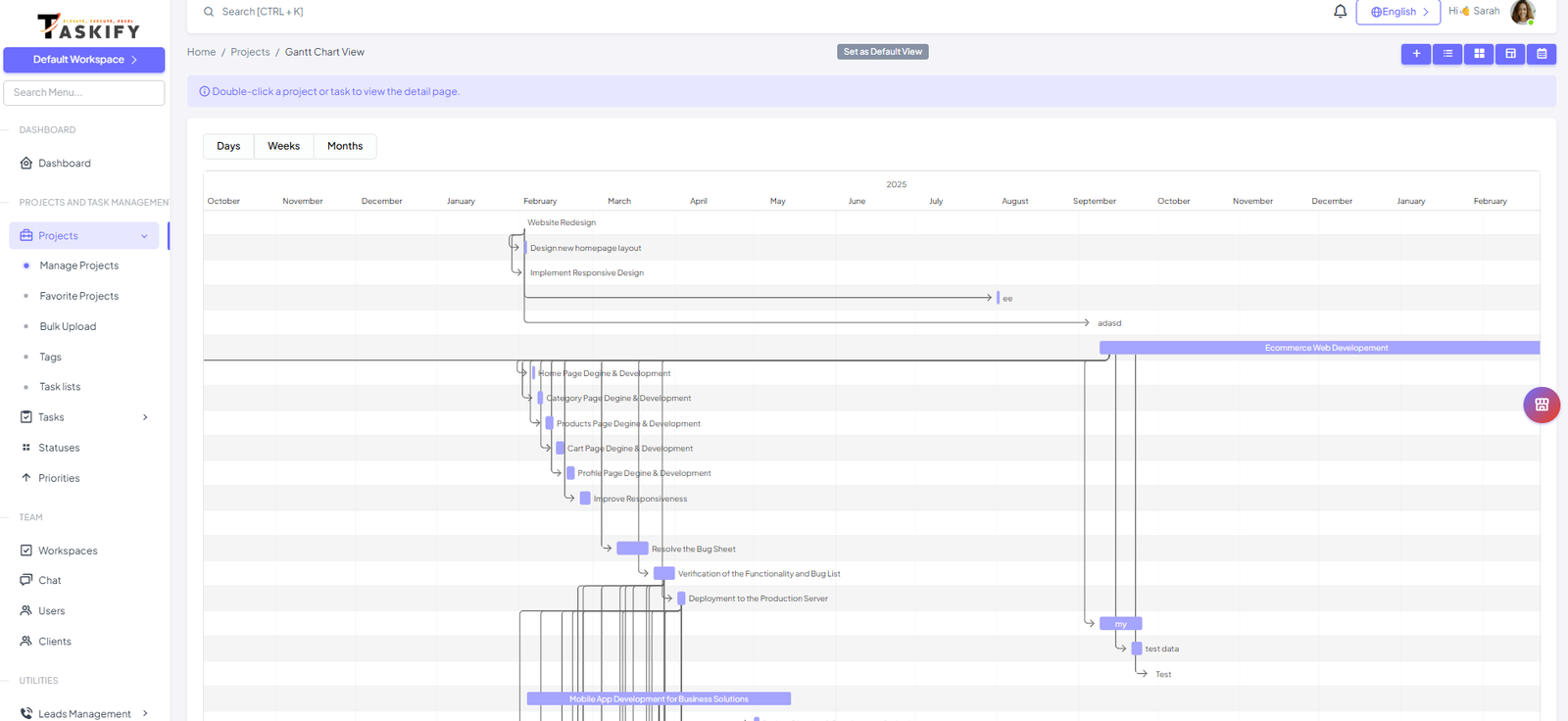Open Priorities in sidebar
Screen dimensions: 1568x721
click(59, 478)
